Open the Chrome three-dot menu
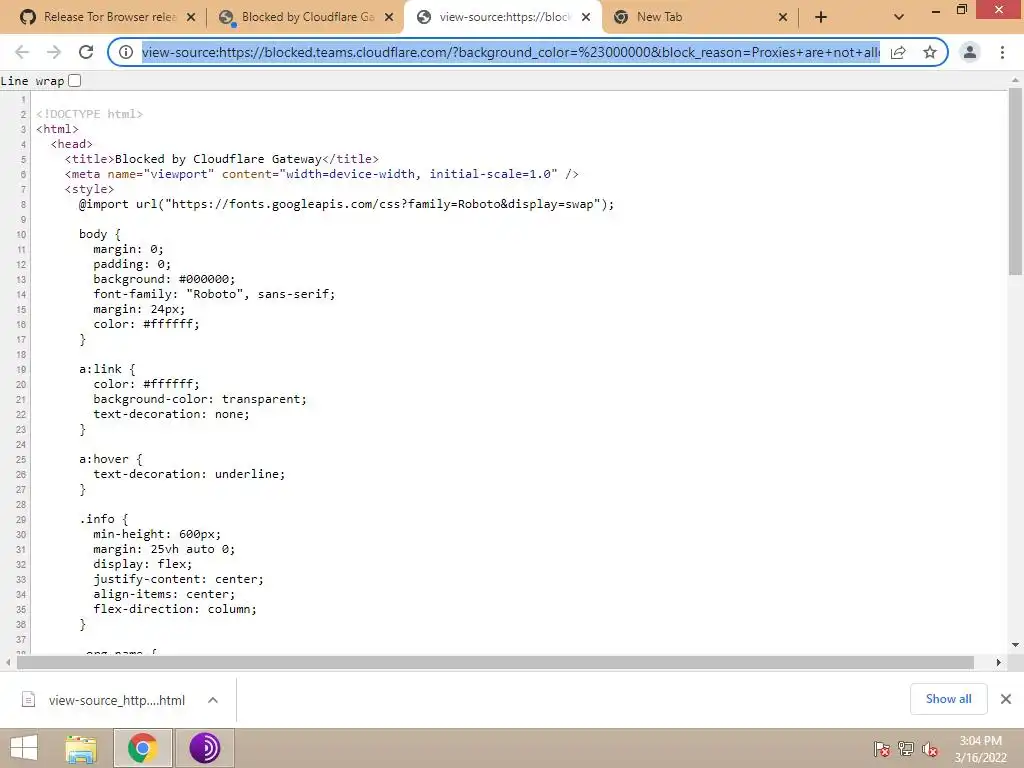The image size is (1024, 768). (x=1002, y=52)
